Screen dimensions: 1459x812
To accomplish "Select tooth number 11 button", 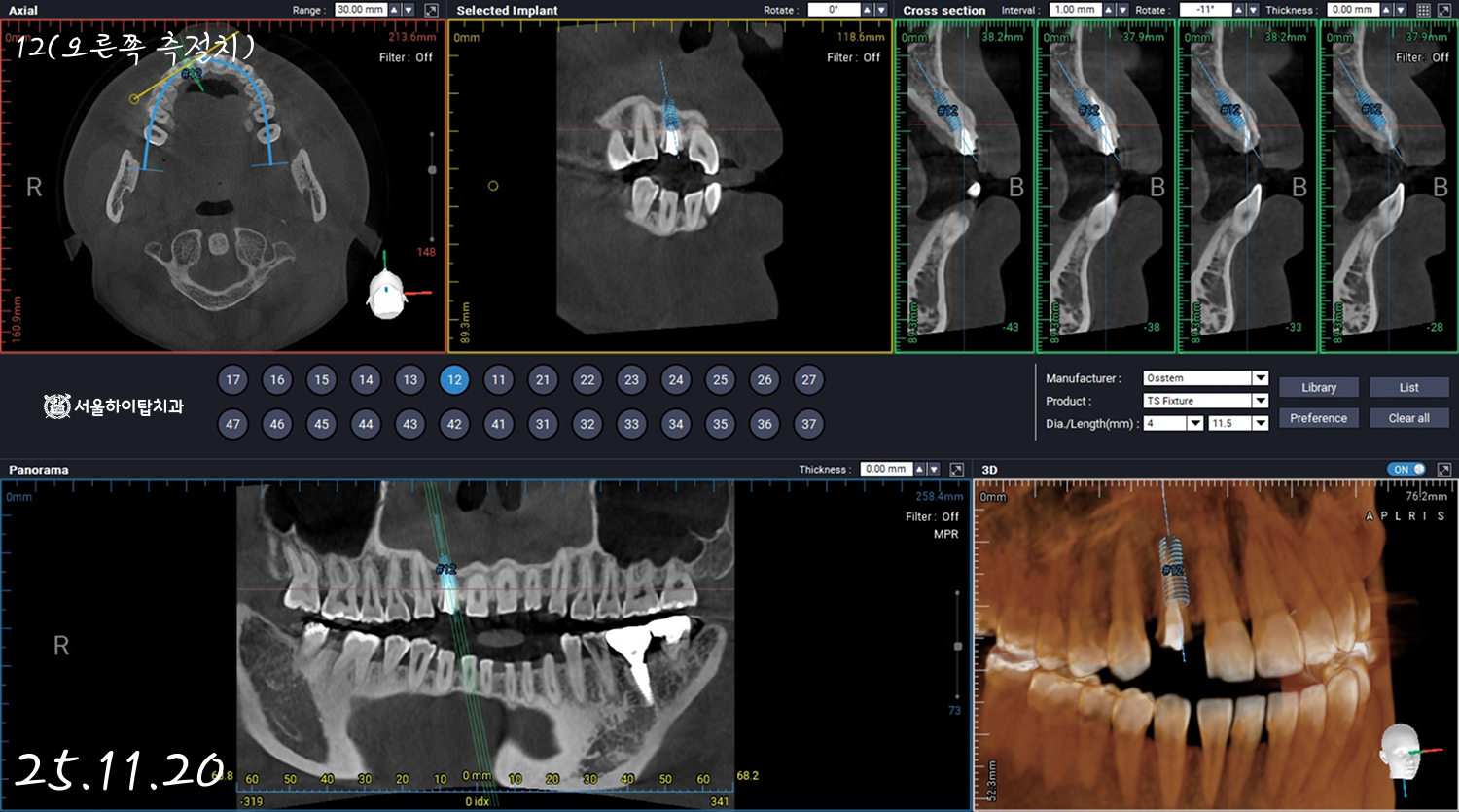I will [499, 380].
